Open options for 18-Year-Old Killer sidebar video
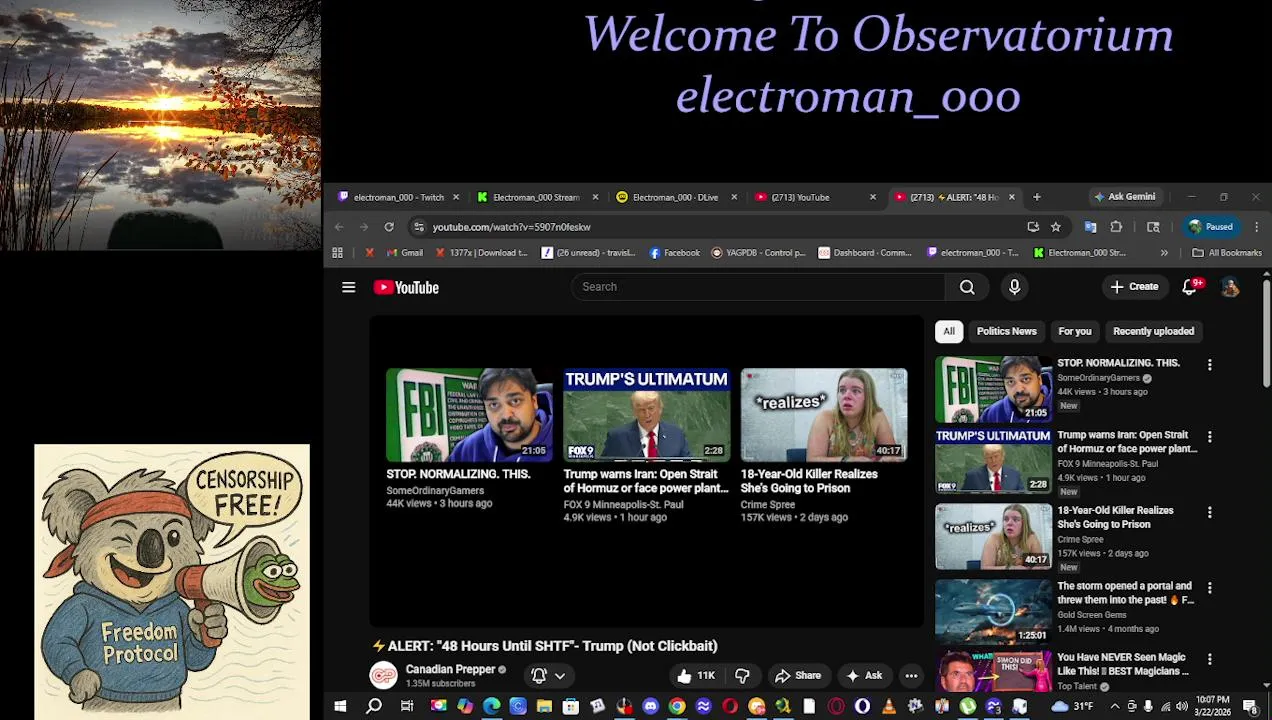Viewport: 1272px width, 720px height. pyautogui.click(x=1209, y=512)
